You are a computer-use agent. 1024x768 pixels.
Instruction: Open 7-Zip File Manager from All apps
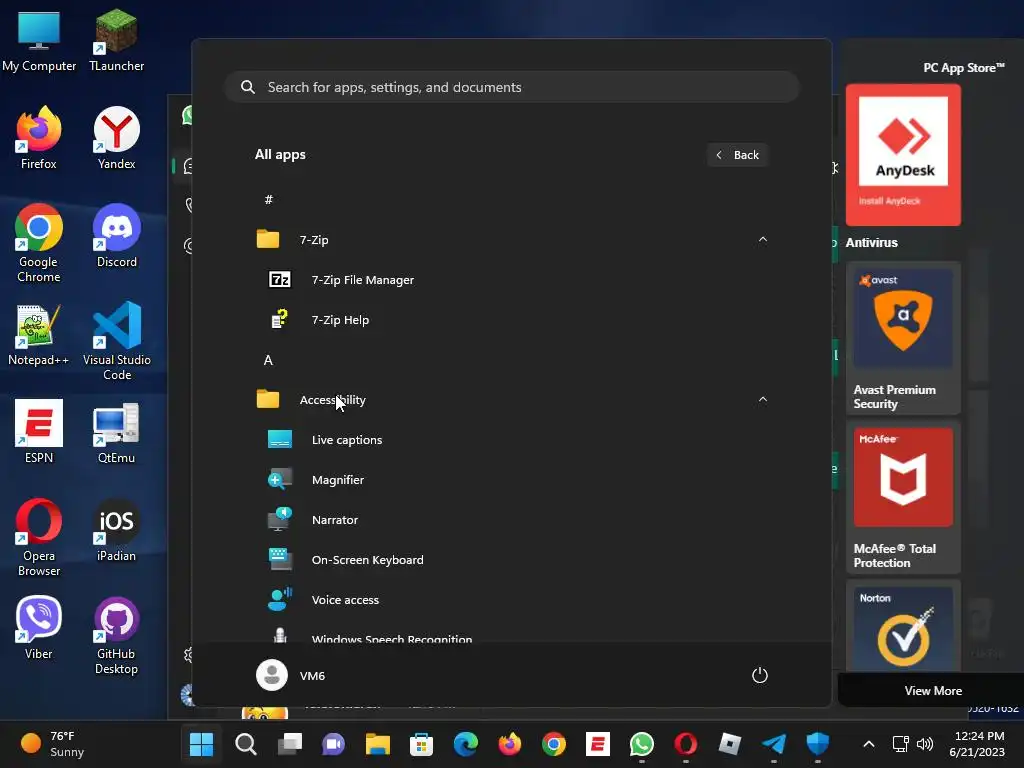[x=511, y=280]
